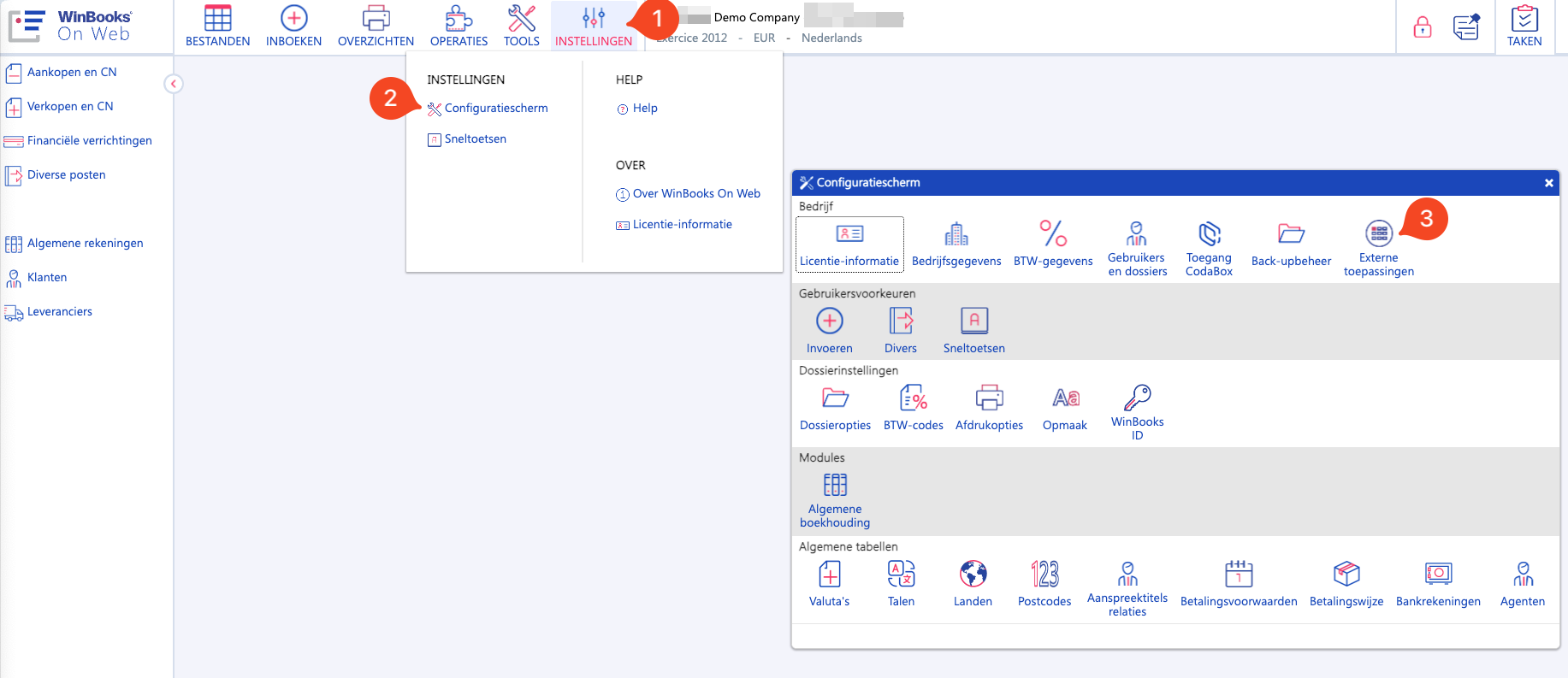Open the Instellingen menu

coord(593,26)
